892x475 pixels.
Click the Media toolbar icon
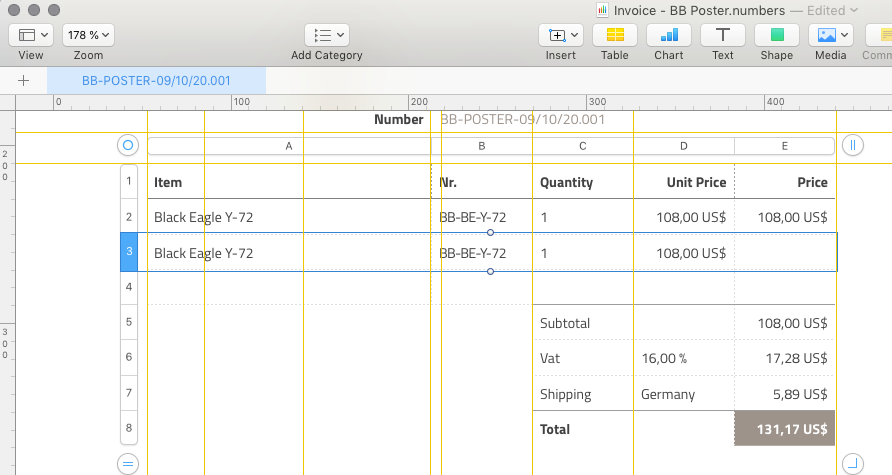[x=830, y=35]
